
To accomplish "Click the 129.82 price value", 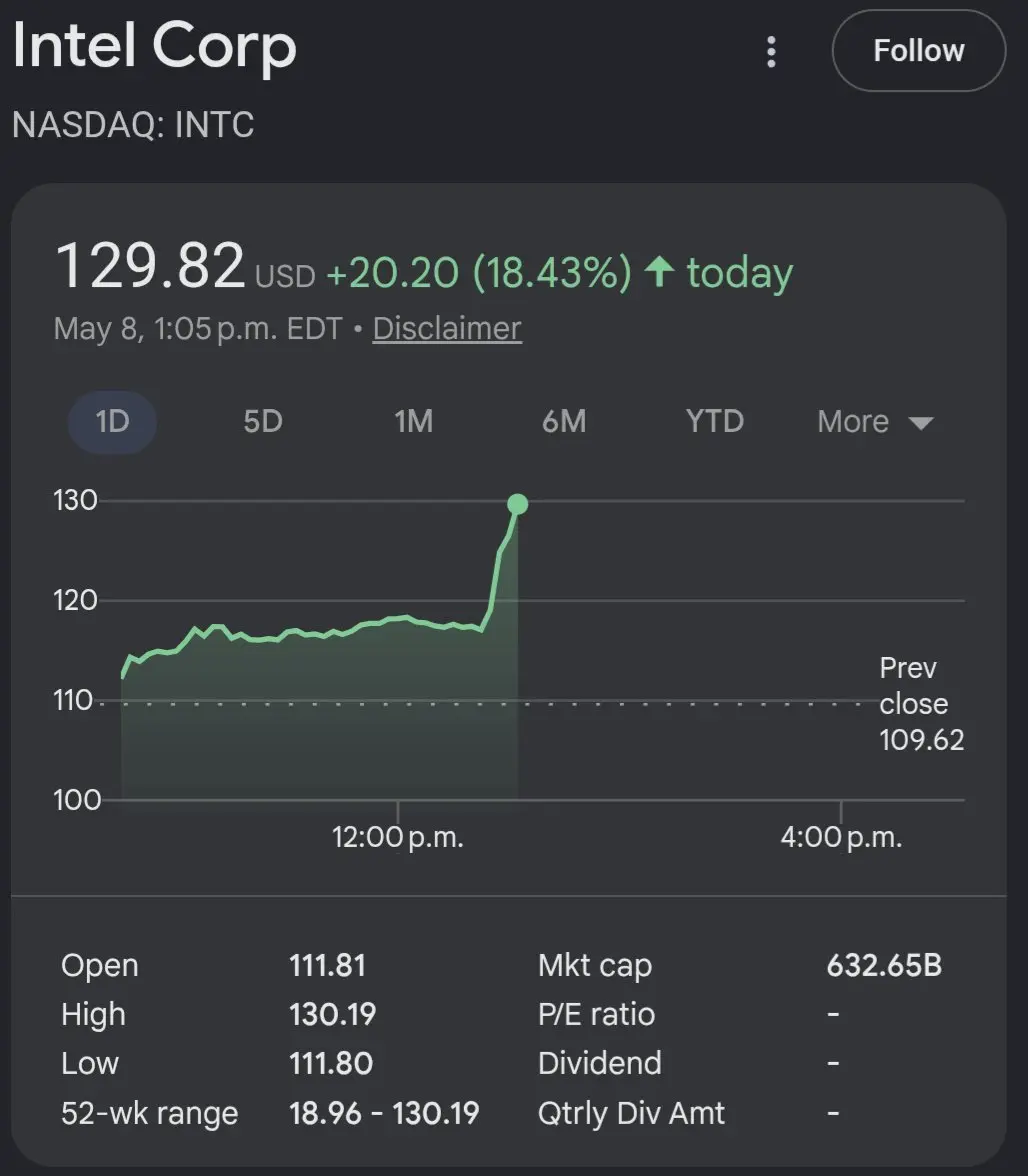I will (x=150, y=266).
